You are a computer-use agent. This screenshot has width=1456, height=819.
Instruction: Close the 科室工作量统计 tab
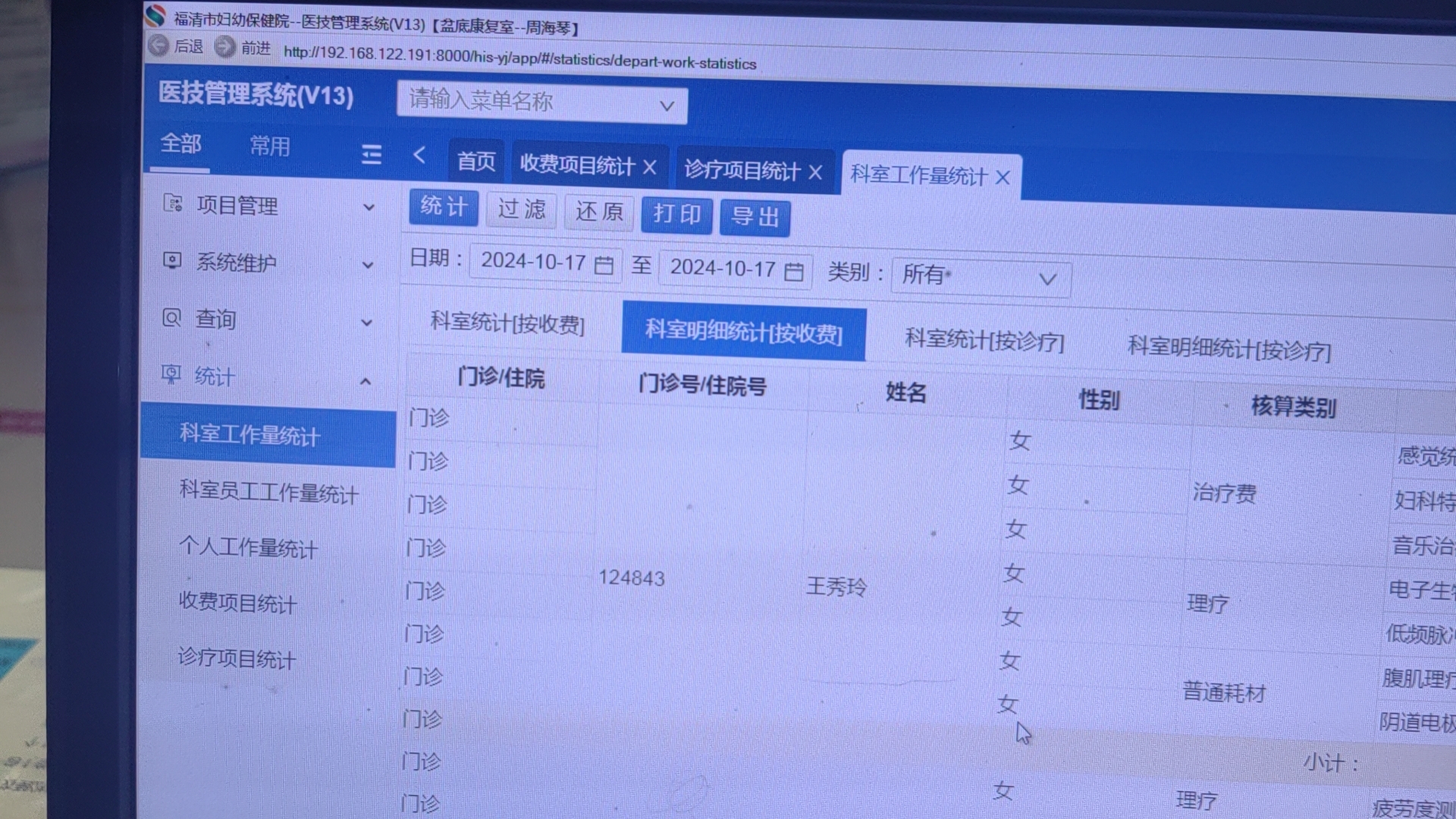[x=1003, y=177]
